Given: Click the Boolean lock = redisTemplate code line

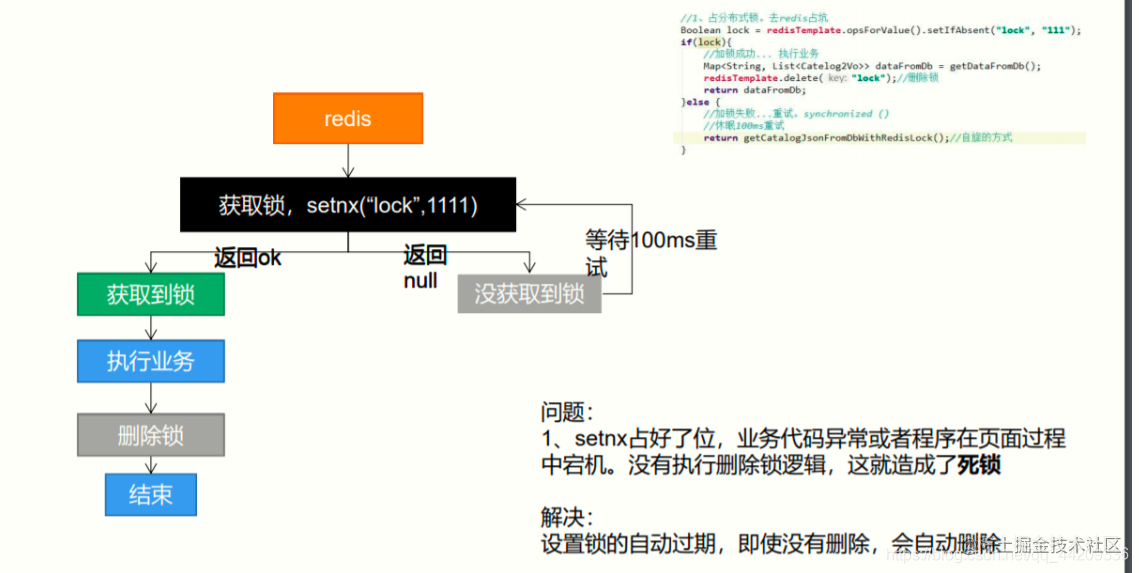Looking at the screenshot, I should point(880,30).
